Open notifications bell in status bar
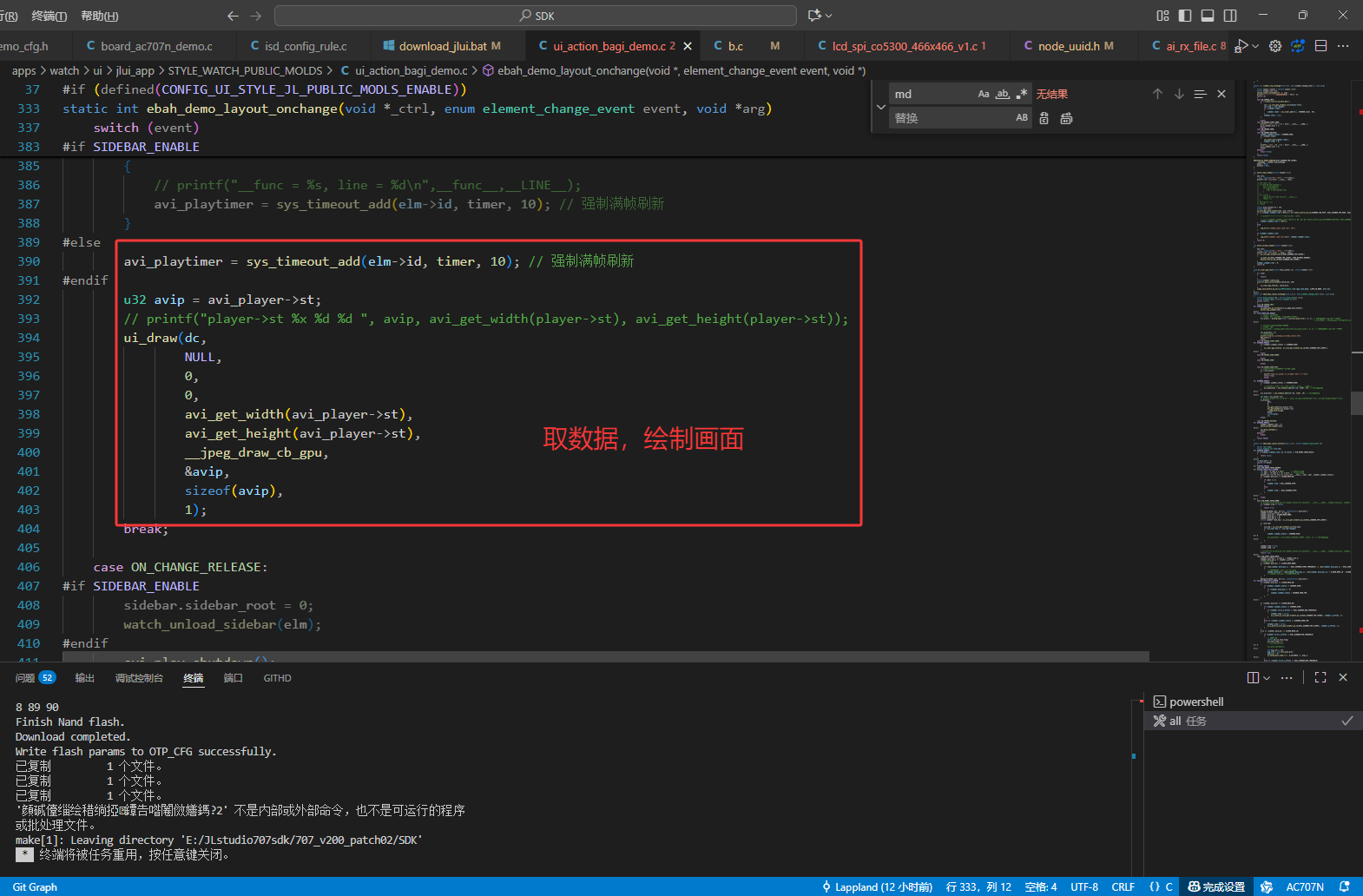1363x896 pixels. (1345, 886)
